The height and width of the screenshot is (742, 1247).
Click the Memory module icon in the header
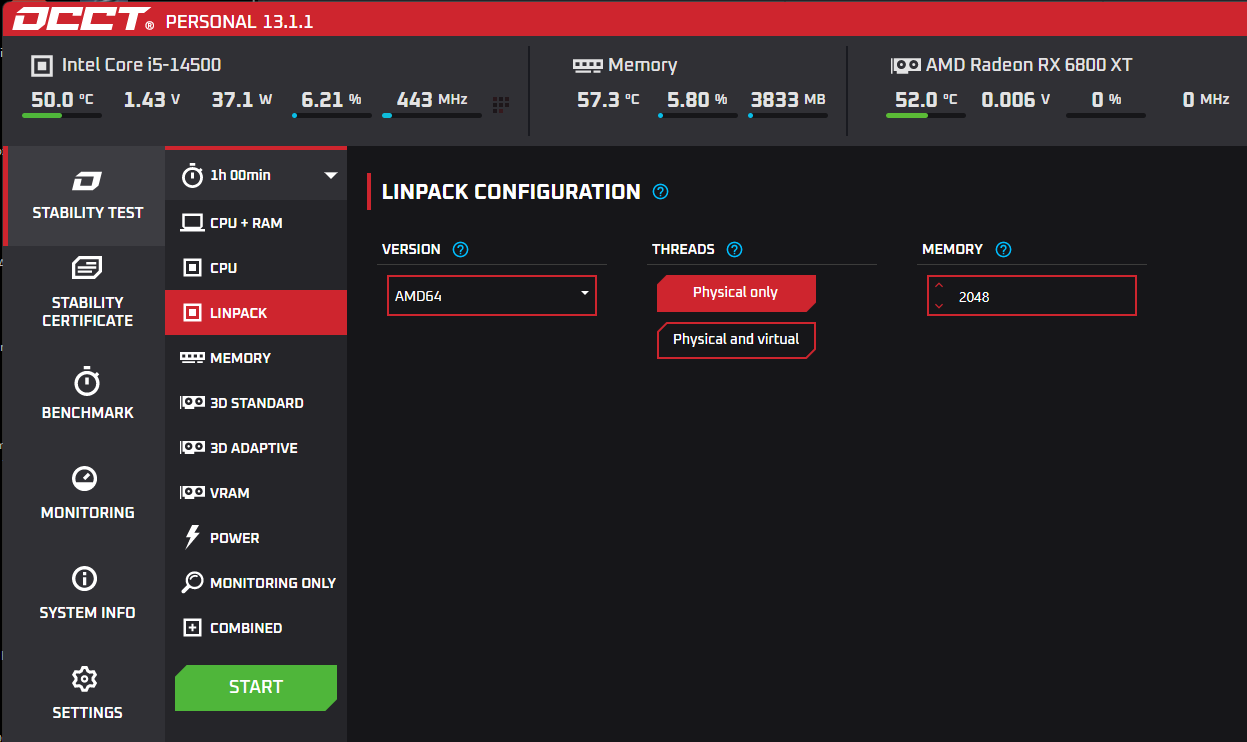(587, 65)
